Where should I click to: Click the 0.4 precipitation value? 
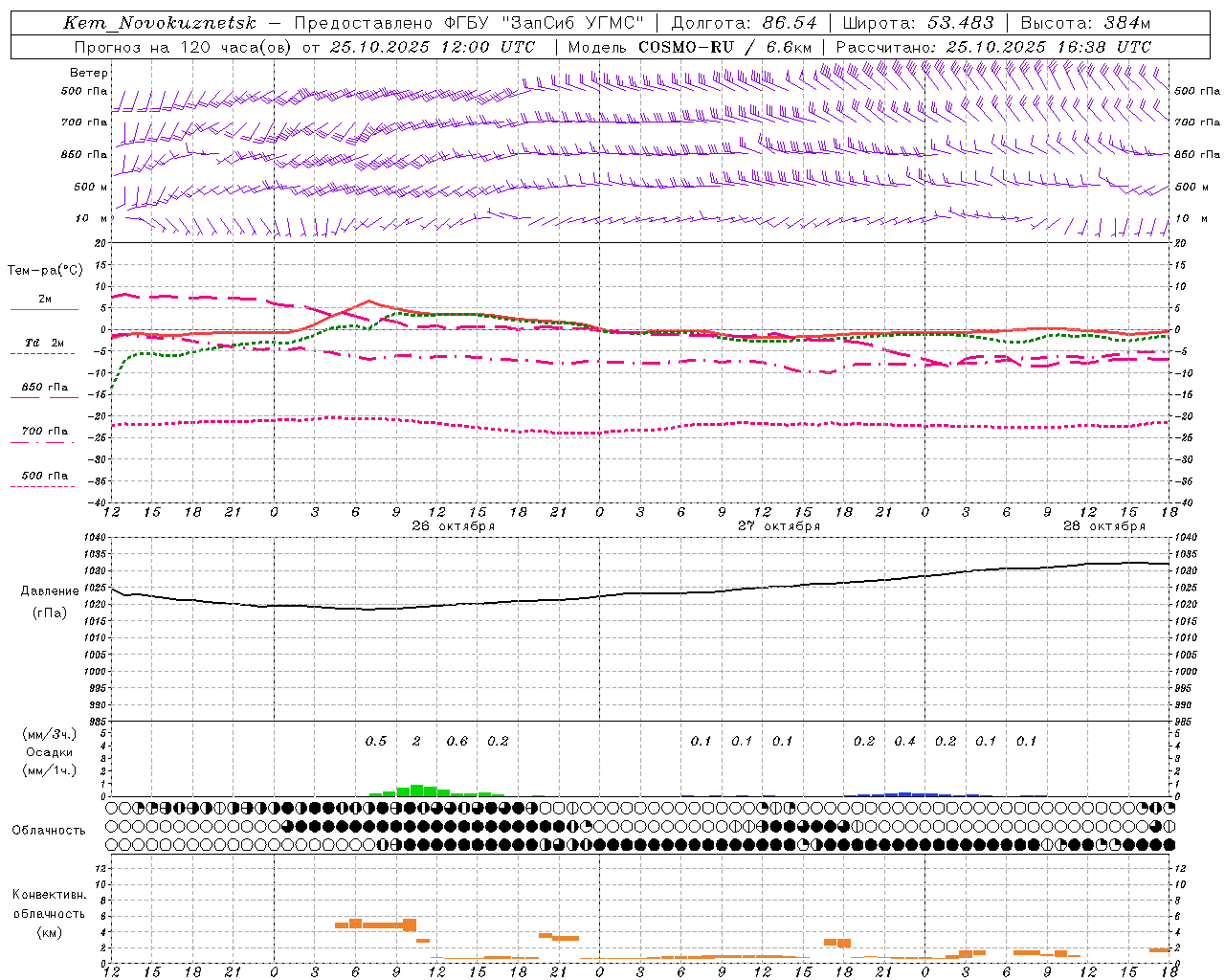904,741
